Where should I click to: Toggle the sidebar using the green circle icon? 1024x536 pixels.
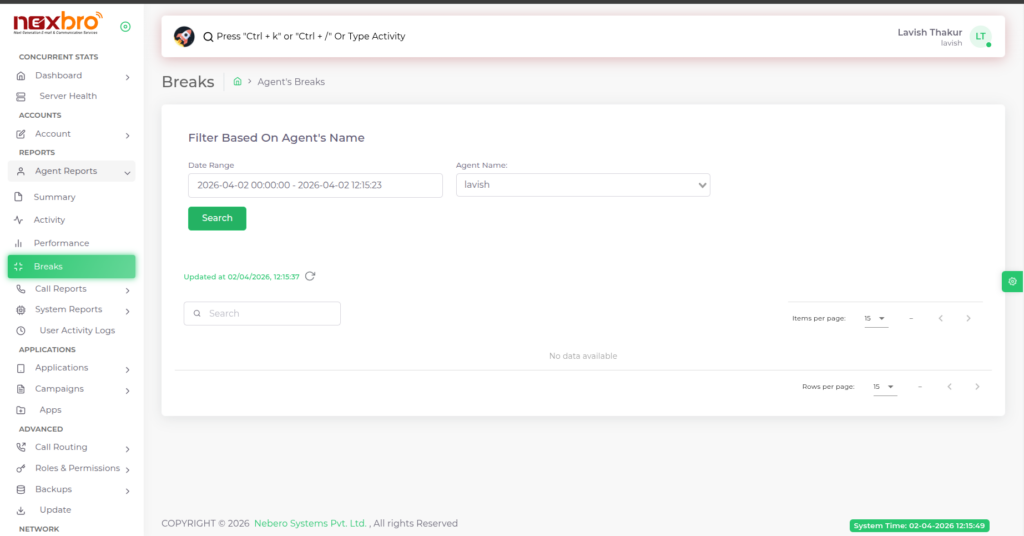(x=125, y=27)
